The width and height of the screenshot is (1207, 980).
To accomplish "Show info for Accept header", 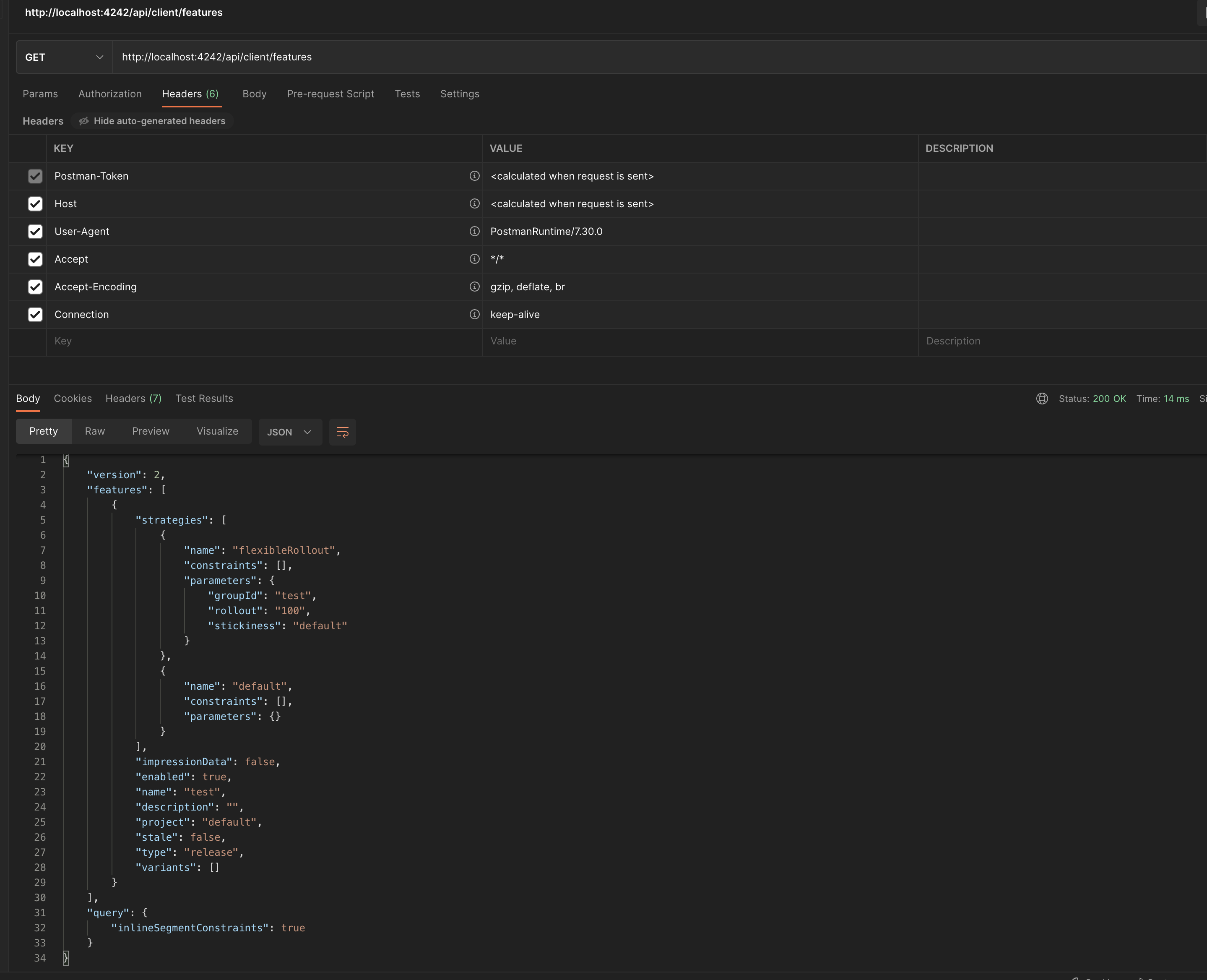I will coord(475,258).
